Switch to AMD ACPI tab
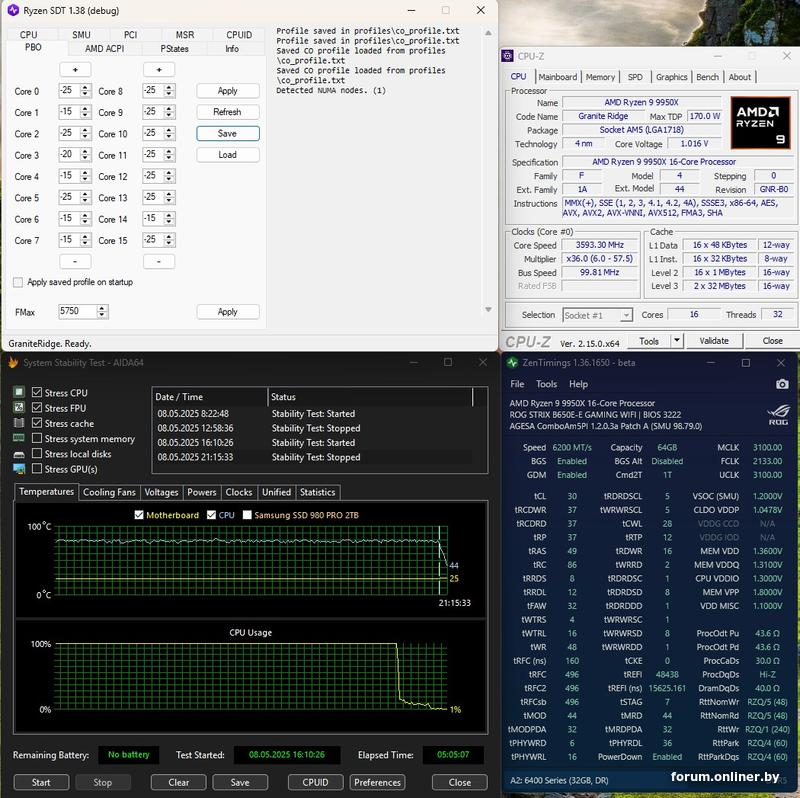This screenshot has height=798, width=800. 104,48
